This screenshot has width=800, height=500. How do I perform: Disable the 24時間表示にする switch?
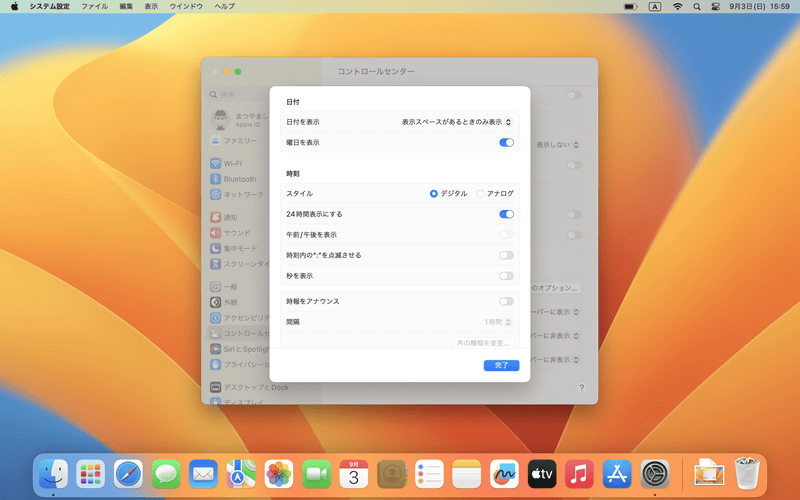click(x=506, y=214)
